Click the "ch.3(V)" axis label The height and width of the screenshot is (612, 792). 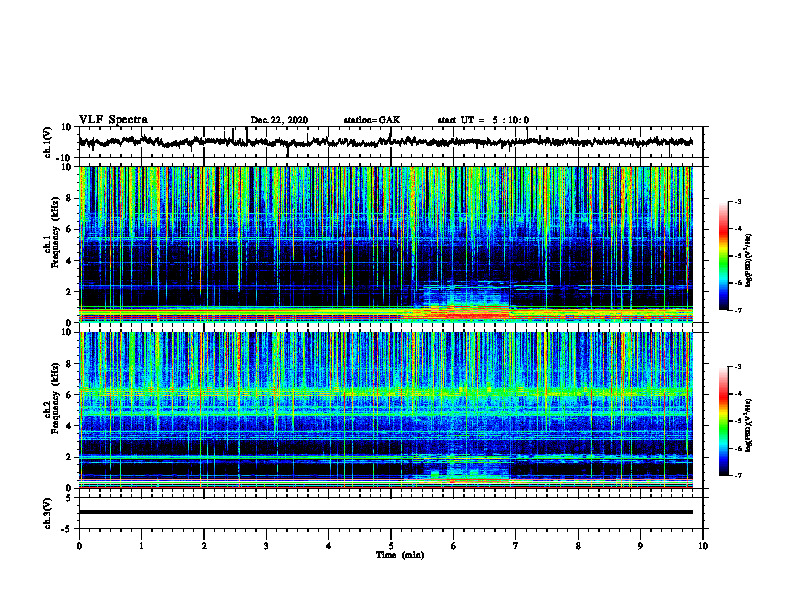pos(48,513)
